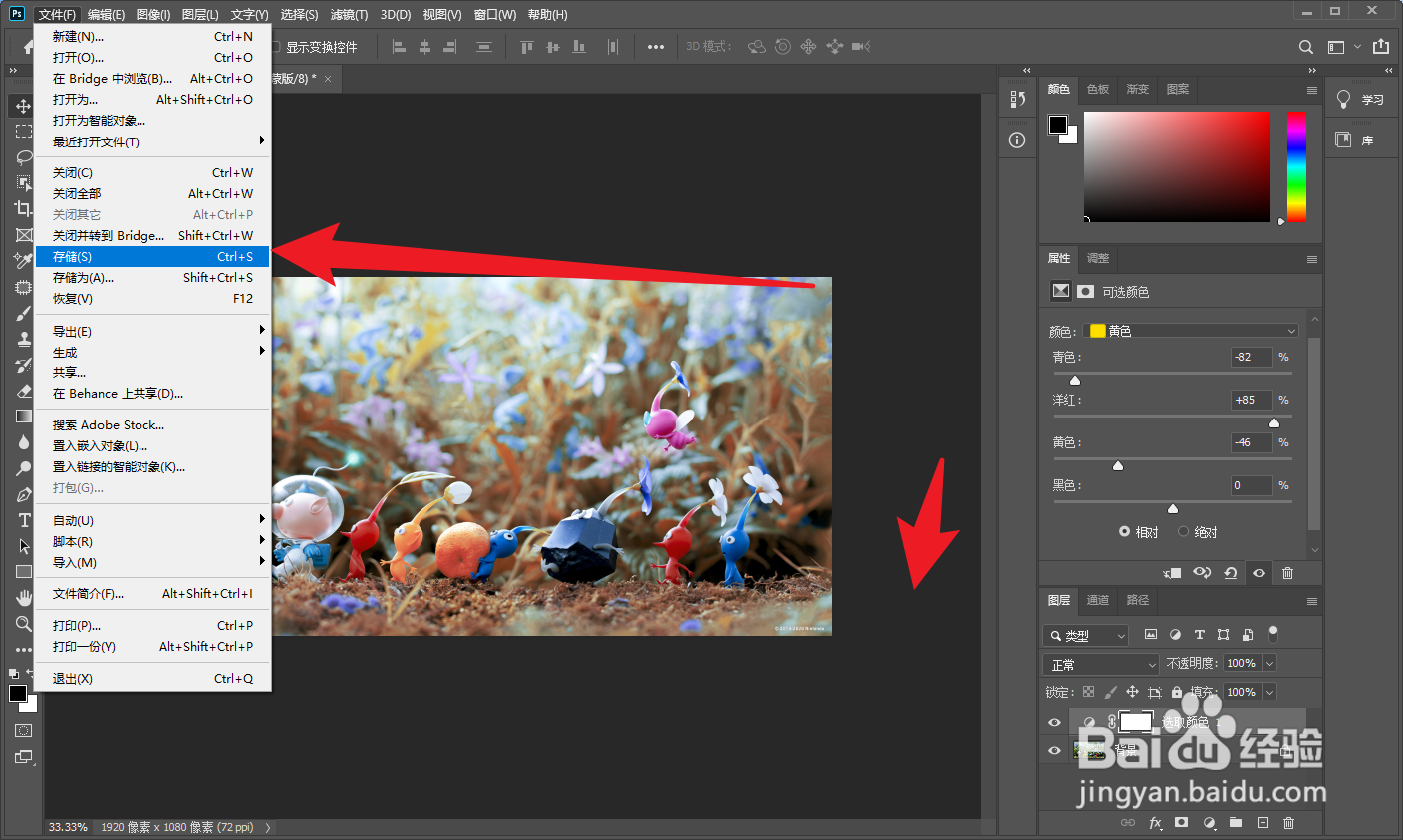Create new group folder icon
The width and height of the screenshot is (1403, 840).
[x=1236, y=823]
